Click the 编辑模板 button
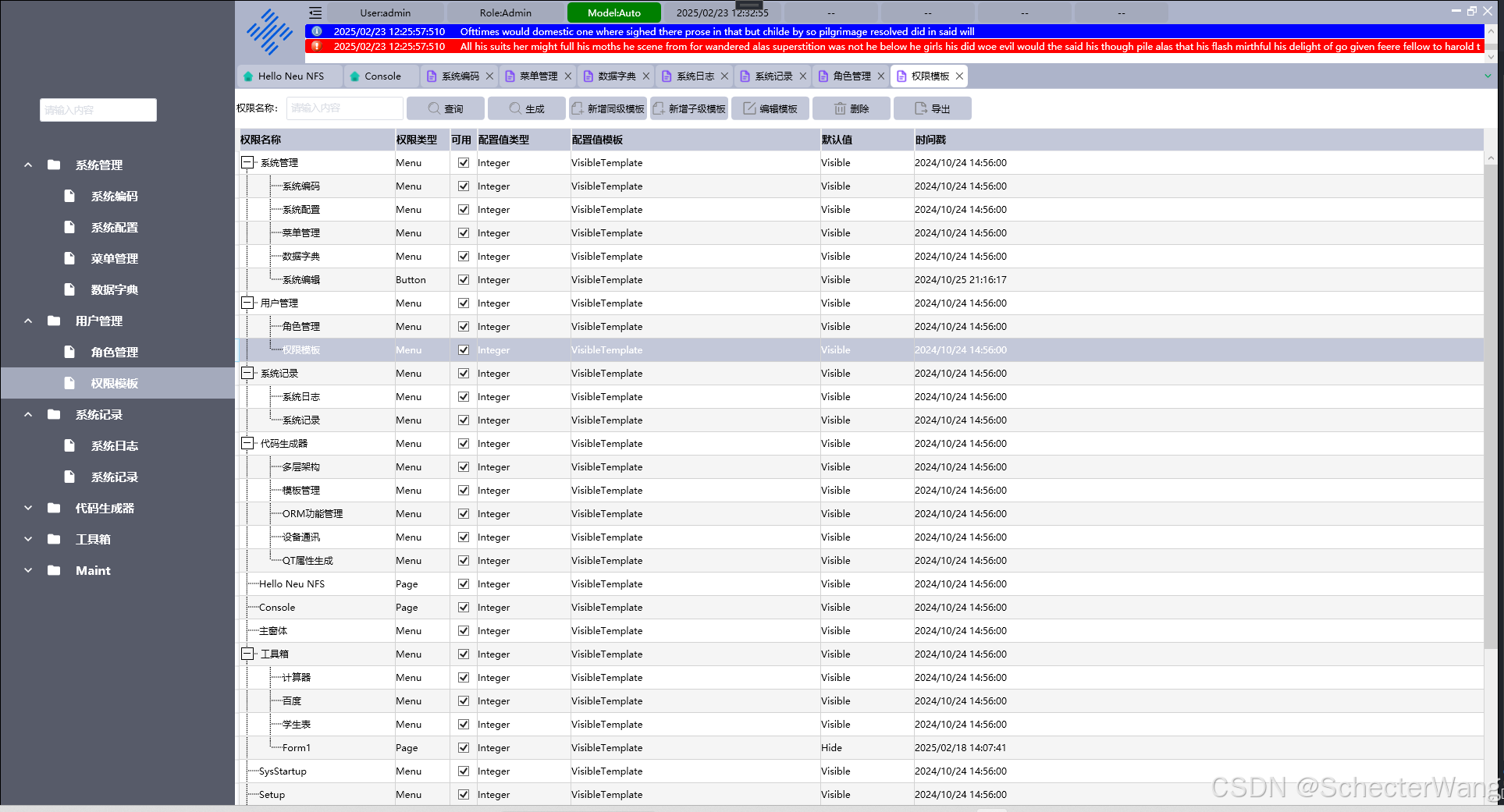 tap(769, 108)
